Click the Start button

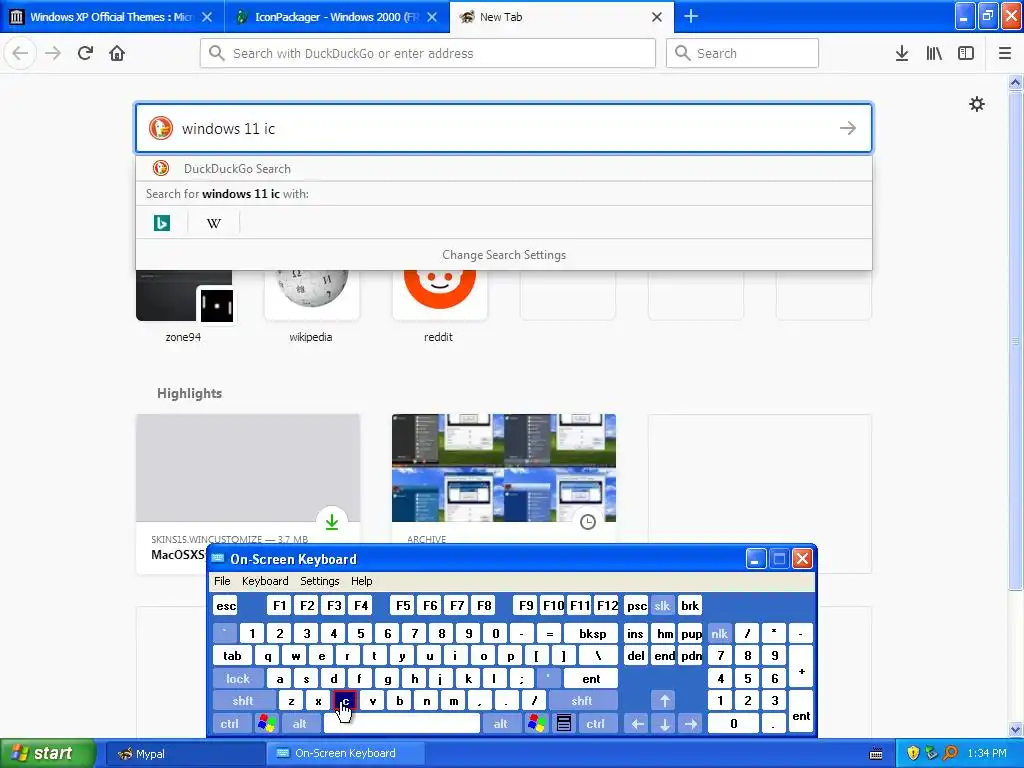(x=47, y=753)
